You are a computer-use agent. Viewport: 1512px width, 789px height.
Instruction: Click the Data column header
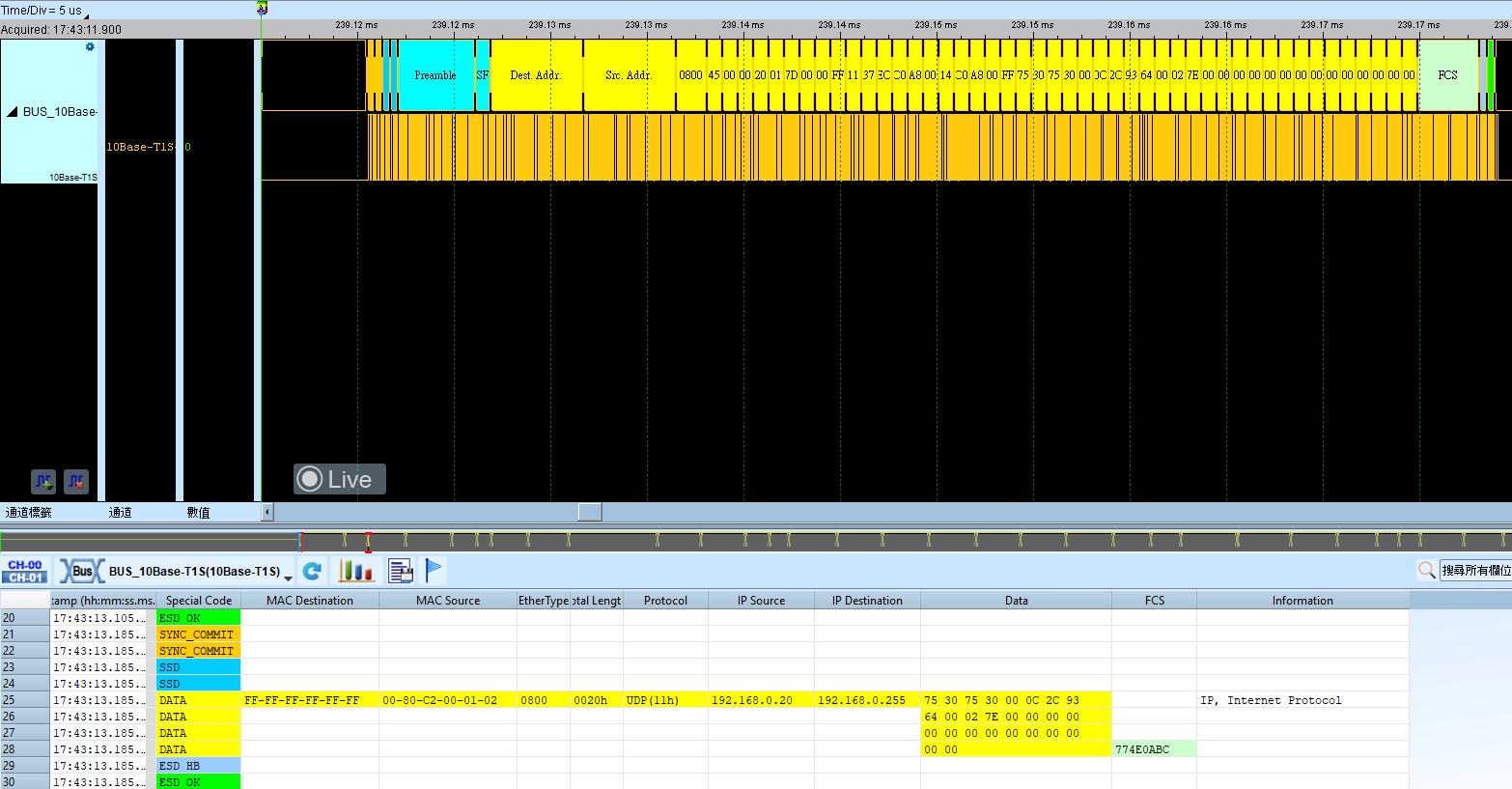1016,601
